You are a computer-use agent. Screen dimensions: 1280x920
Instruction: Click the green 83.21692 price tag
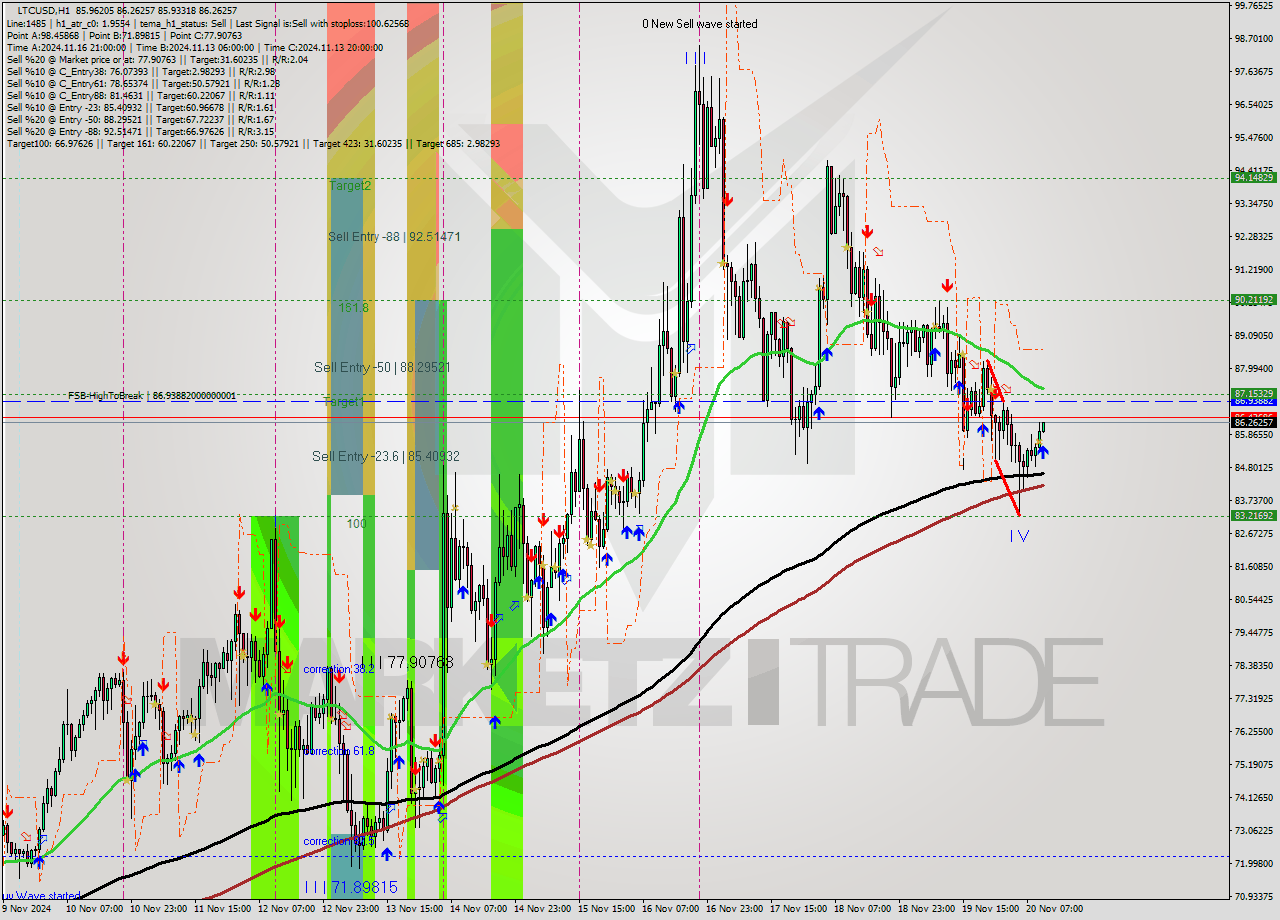1253,516
